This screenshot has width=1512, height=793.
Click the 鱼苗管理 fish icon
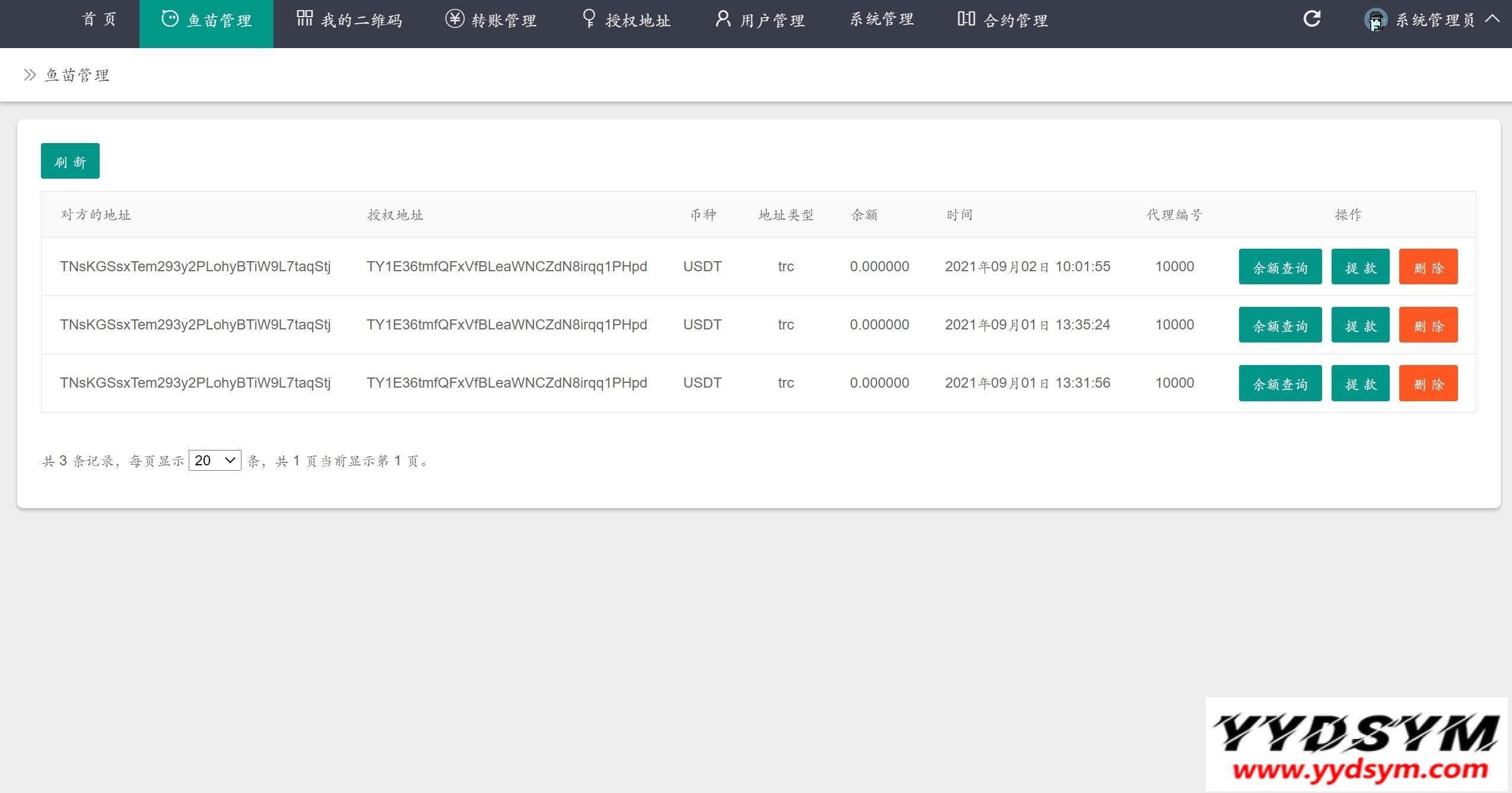point(170,19)
